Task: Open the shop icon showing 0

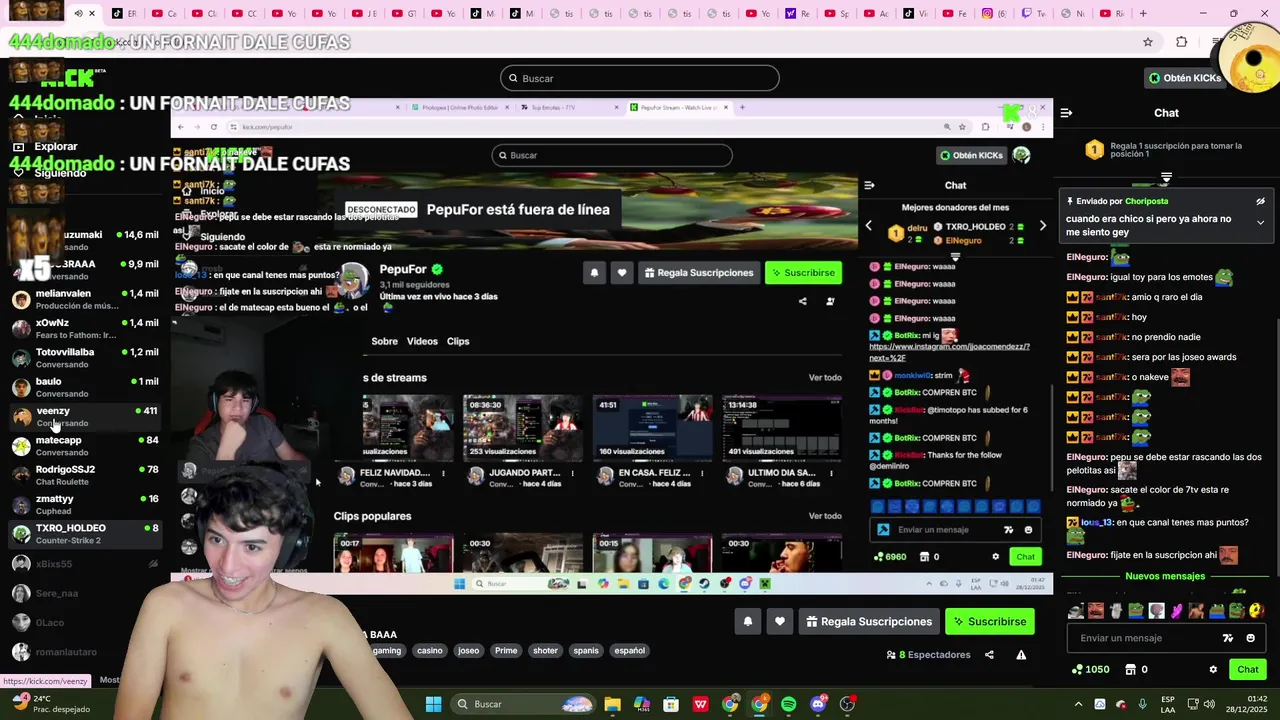Action: coord(1136,670)
